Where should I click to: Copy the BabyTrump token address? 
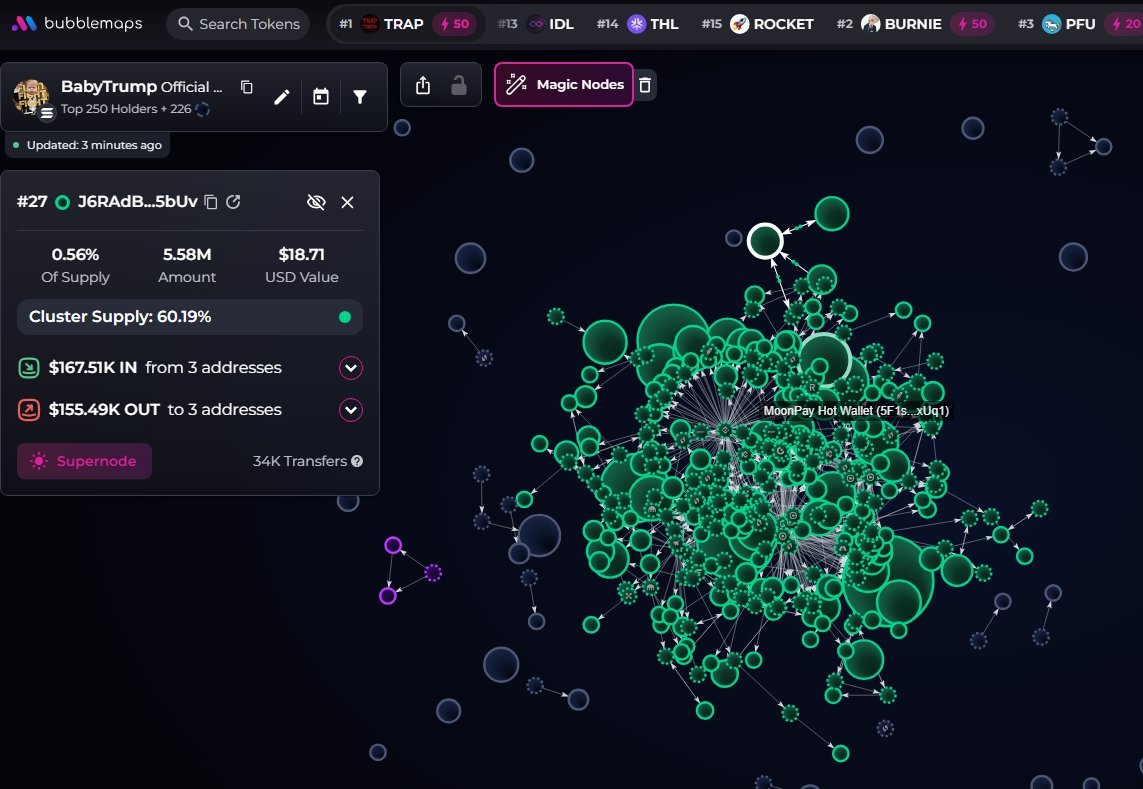point(246,87)
